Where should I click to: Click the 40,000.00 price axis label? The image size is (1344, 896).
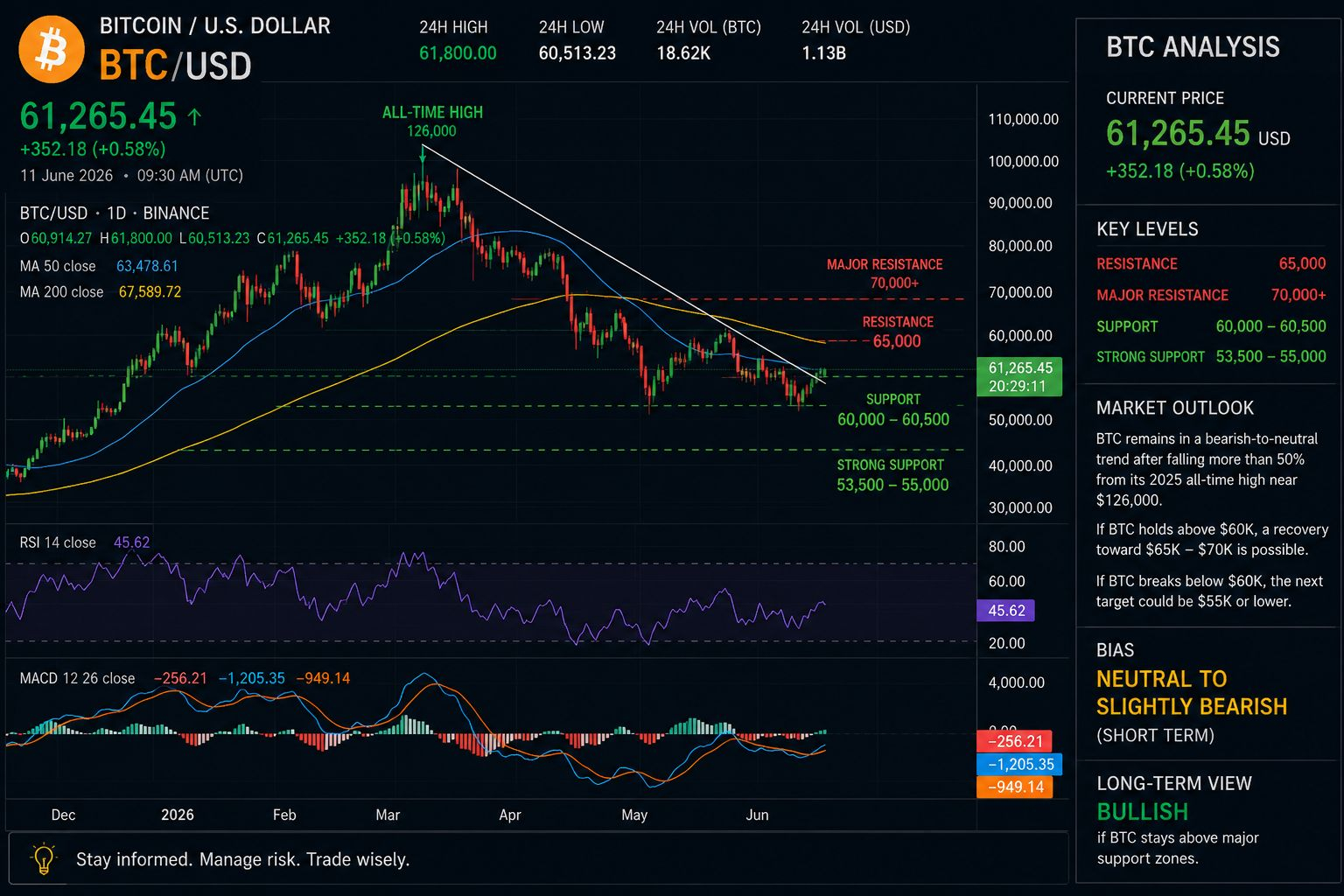(1020, 465)
